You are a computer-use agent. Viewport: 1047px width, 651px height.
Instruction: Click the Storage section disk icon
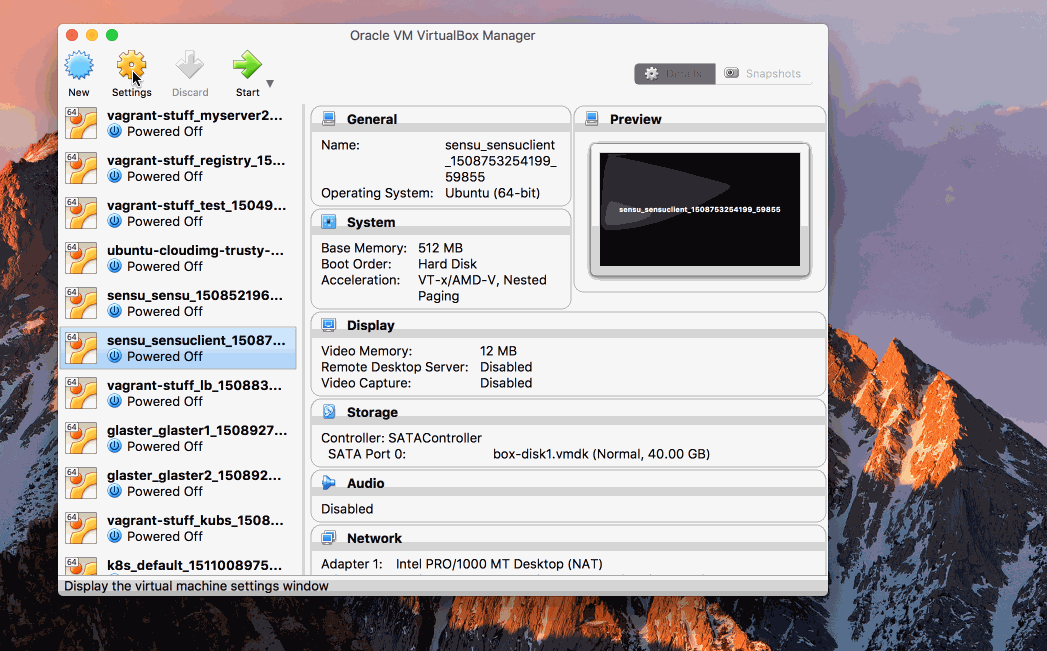329,412
